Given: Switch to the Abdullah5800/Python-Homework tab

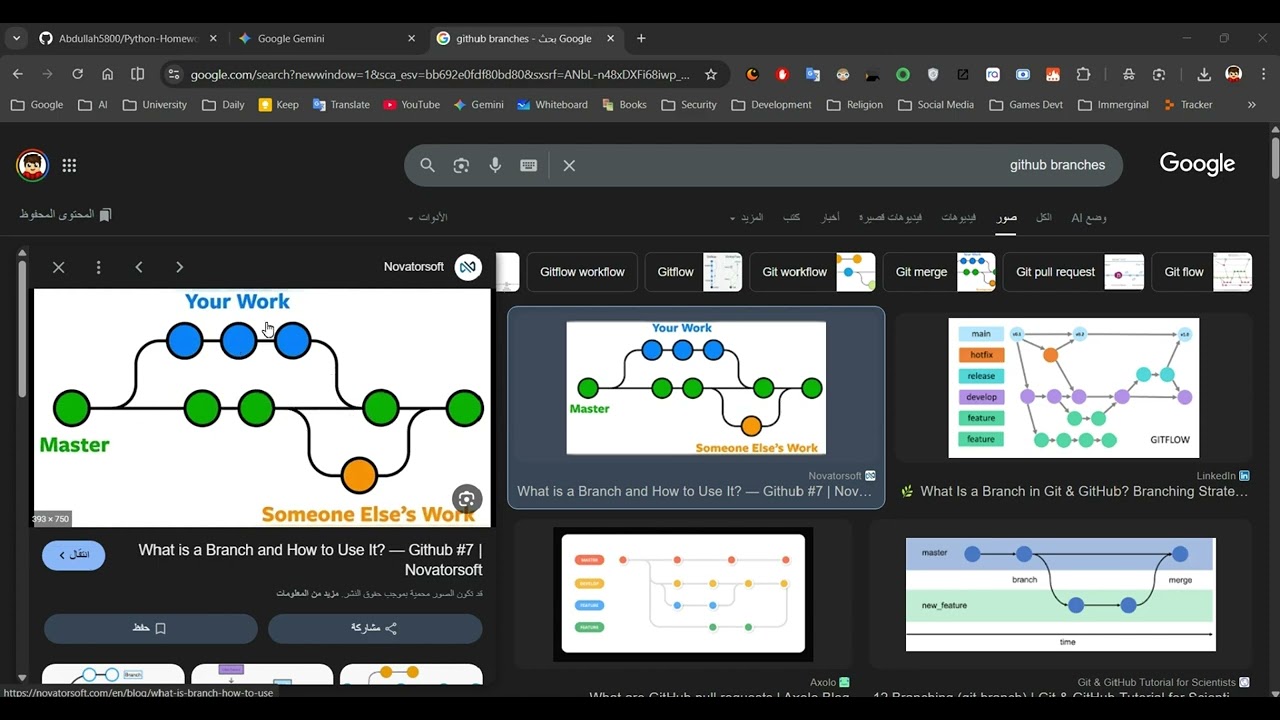Looking at the screenshot, I should [128, 38].
